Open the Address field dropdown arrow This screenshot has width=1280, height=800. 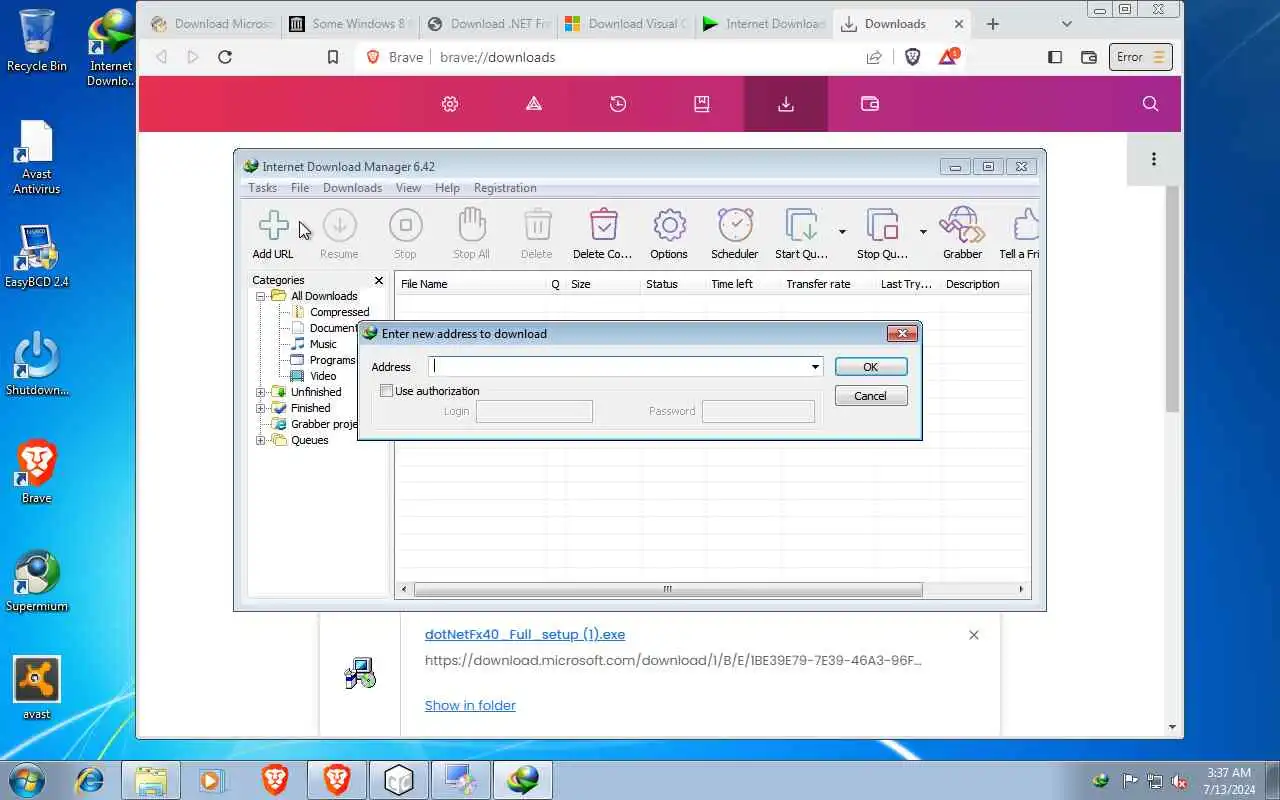(x=815, y=367)
